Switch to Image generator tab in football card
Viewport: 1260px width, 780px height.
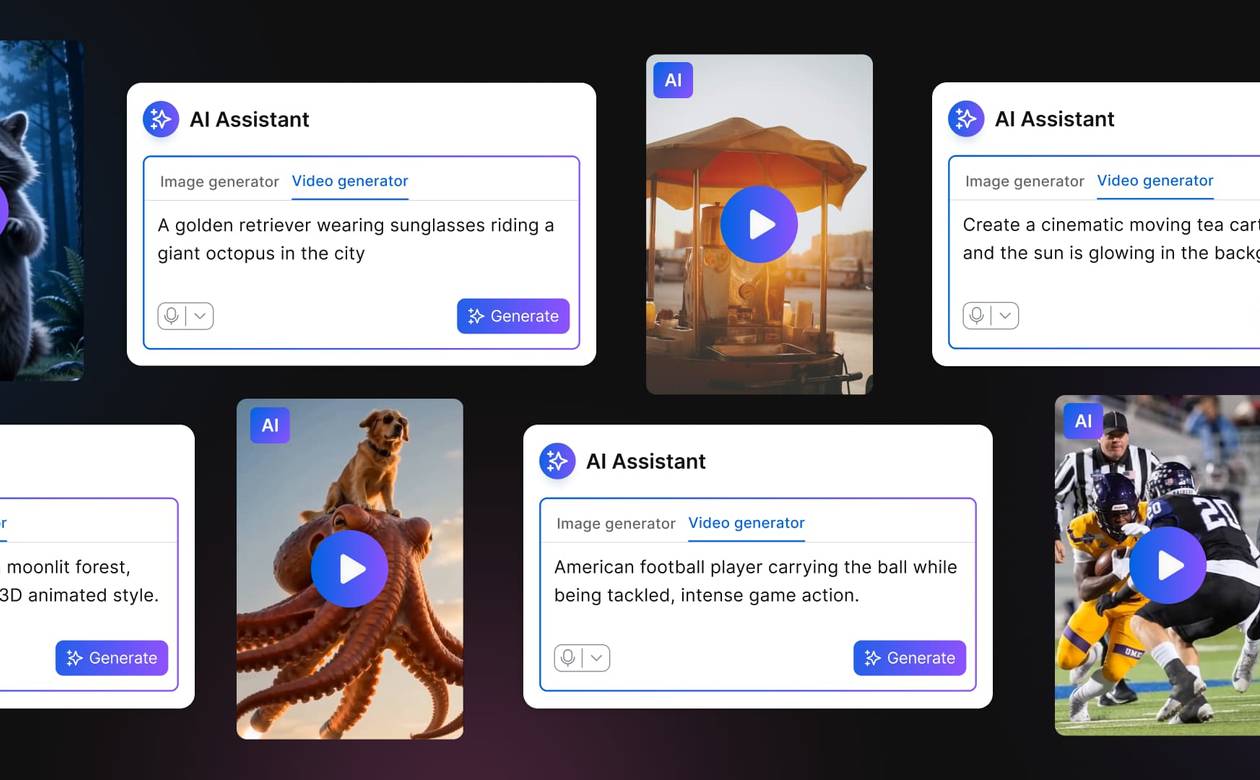pos(616,524)
